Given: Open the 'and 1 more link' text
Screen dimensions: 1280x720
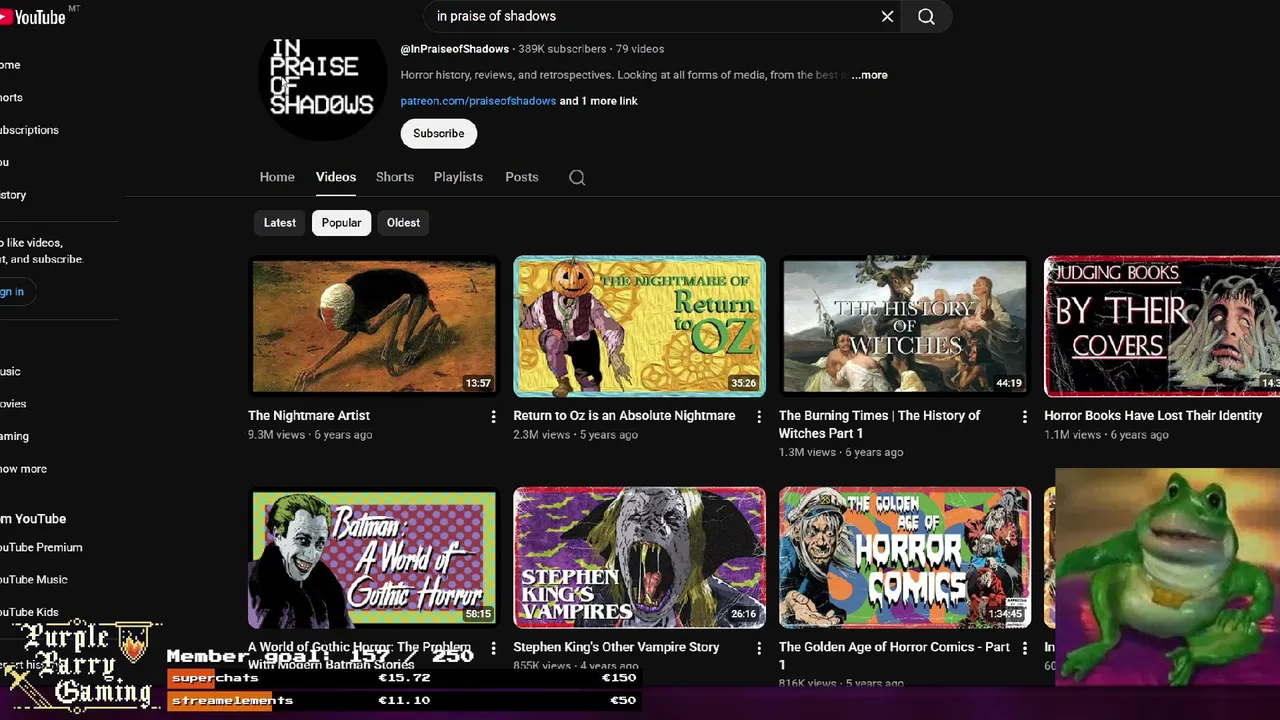Looking at the screenshot, I should [598, 101].
